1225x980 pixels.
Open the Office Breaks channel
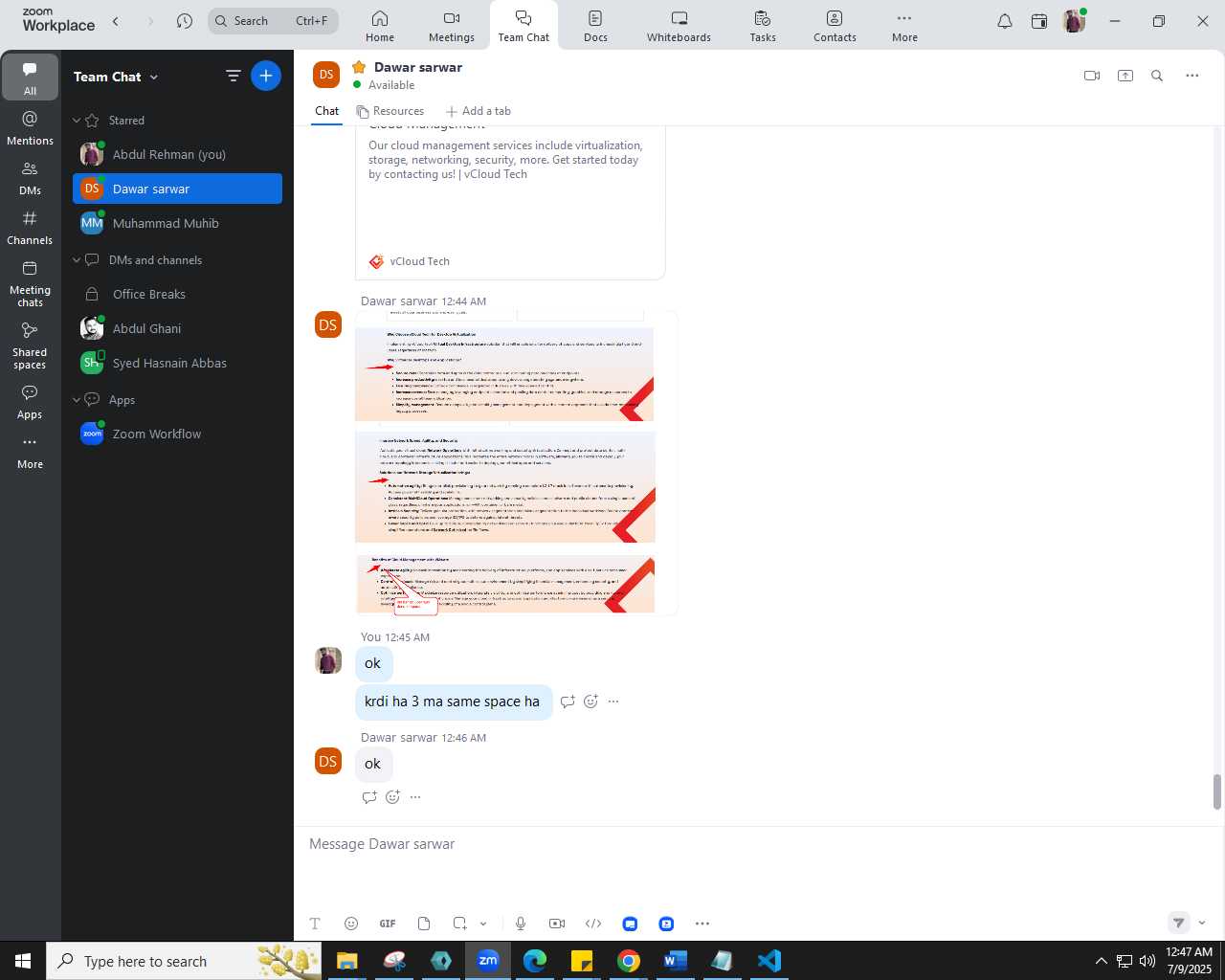pyautogui.click(x=177, y=294)
